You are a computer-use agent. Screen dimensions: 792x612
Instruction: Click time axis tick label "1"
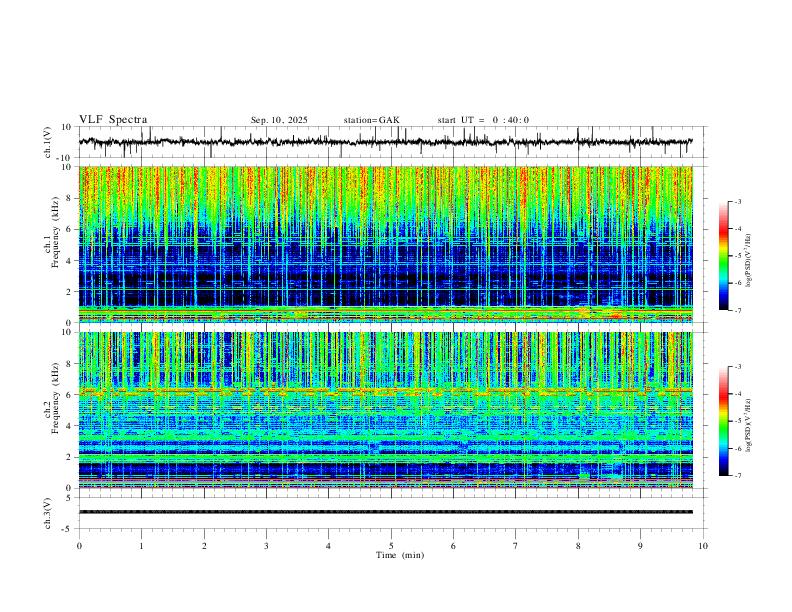(141, 546)
